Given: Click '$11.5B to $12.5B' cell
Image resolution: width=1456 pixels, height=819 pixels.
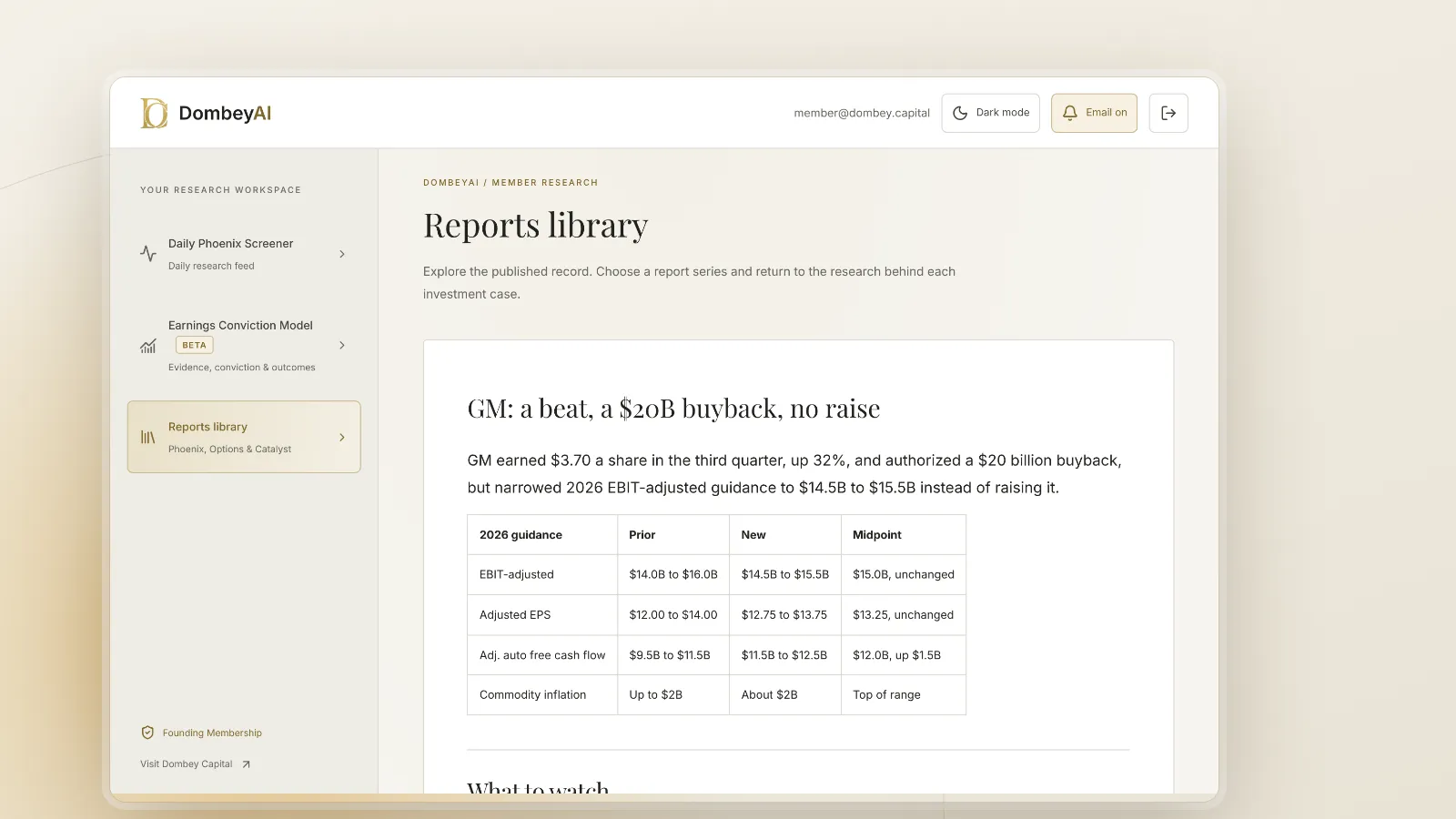Looking at the screenshot, I should click(784, 655).
